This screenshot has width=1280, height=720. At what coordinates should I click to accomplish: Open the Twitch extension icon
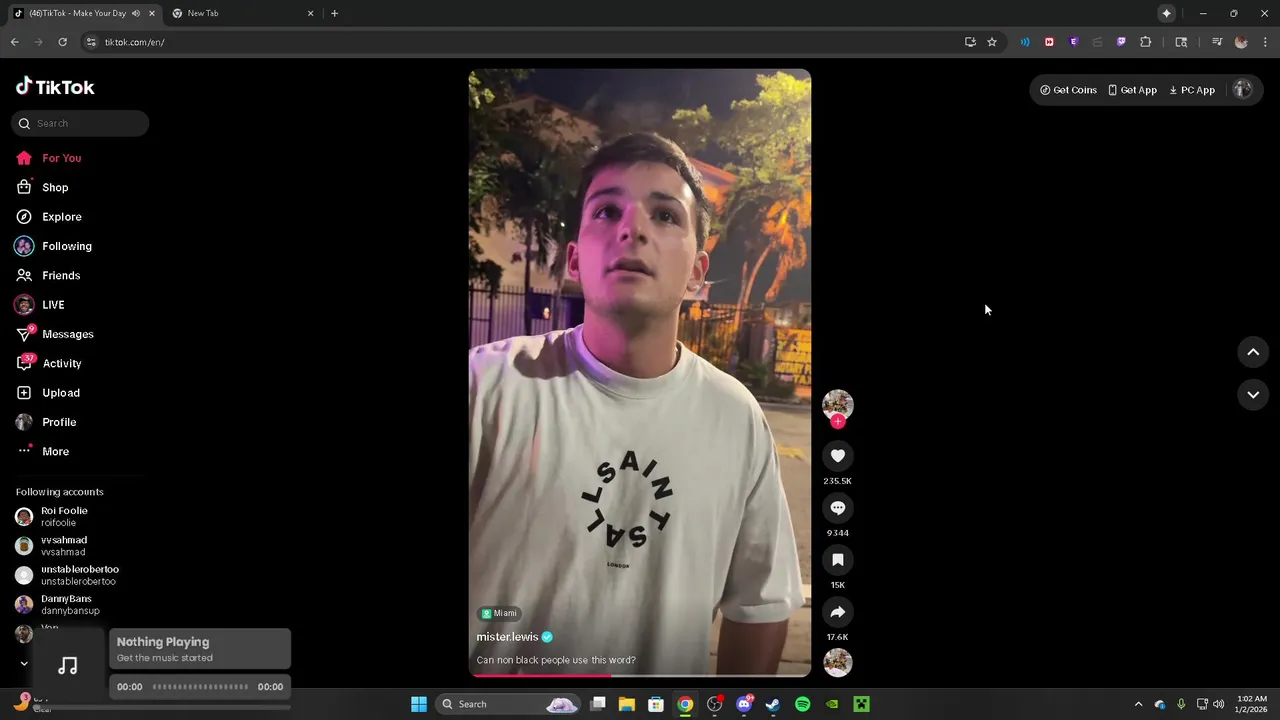point(1121,42)
